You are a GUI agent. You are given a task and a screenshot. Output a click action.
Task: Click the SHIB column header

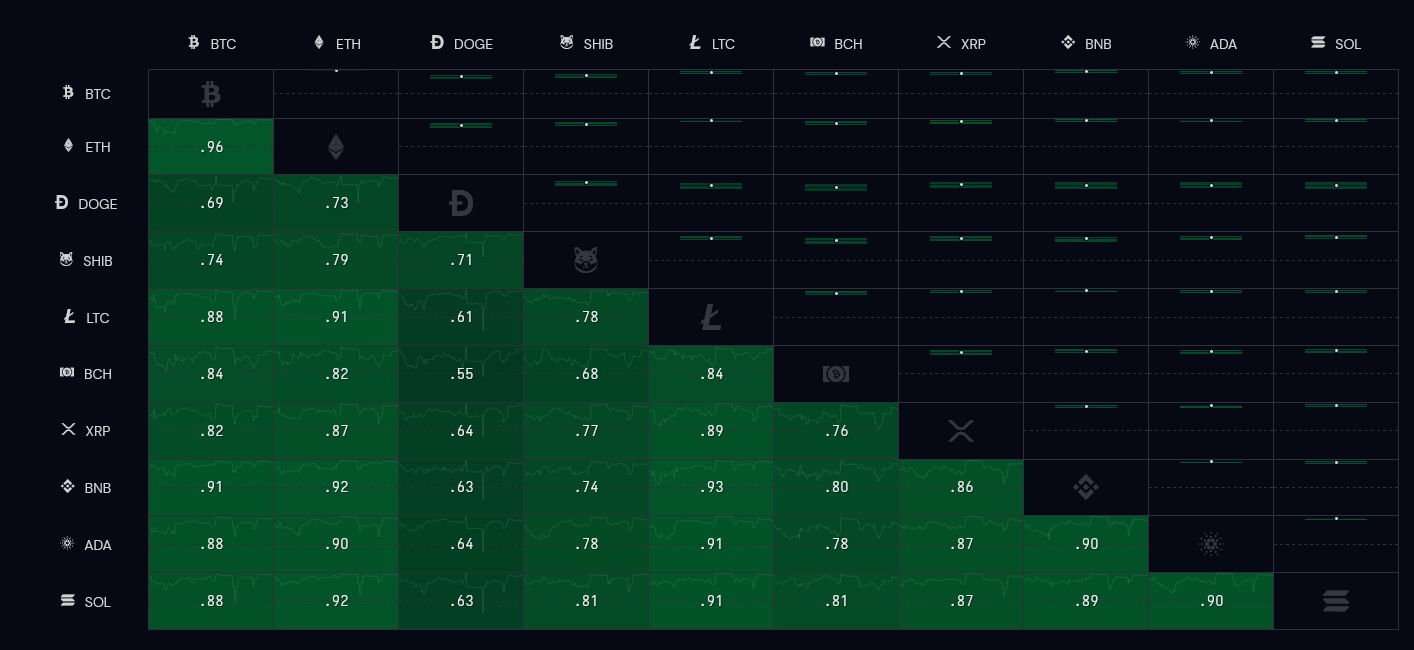[586, 43]
